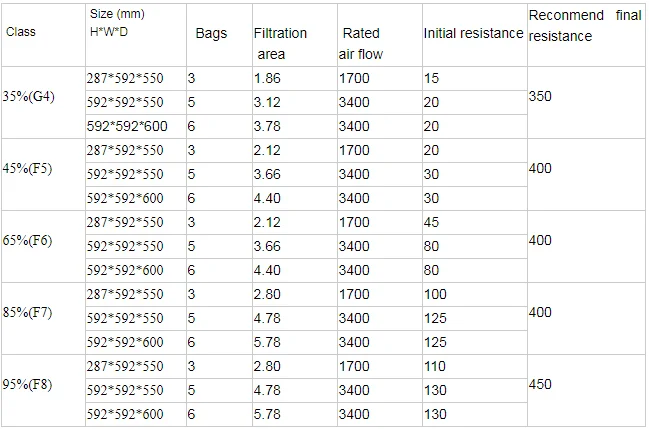The image size is (649, 429).
Task: Click the 350 final resistance value
Action: coord(540,97)
